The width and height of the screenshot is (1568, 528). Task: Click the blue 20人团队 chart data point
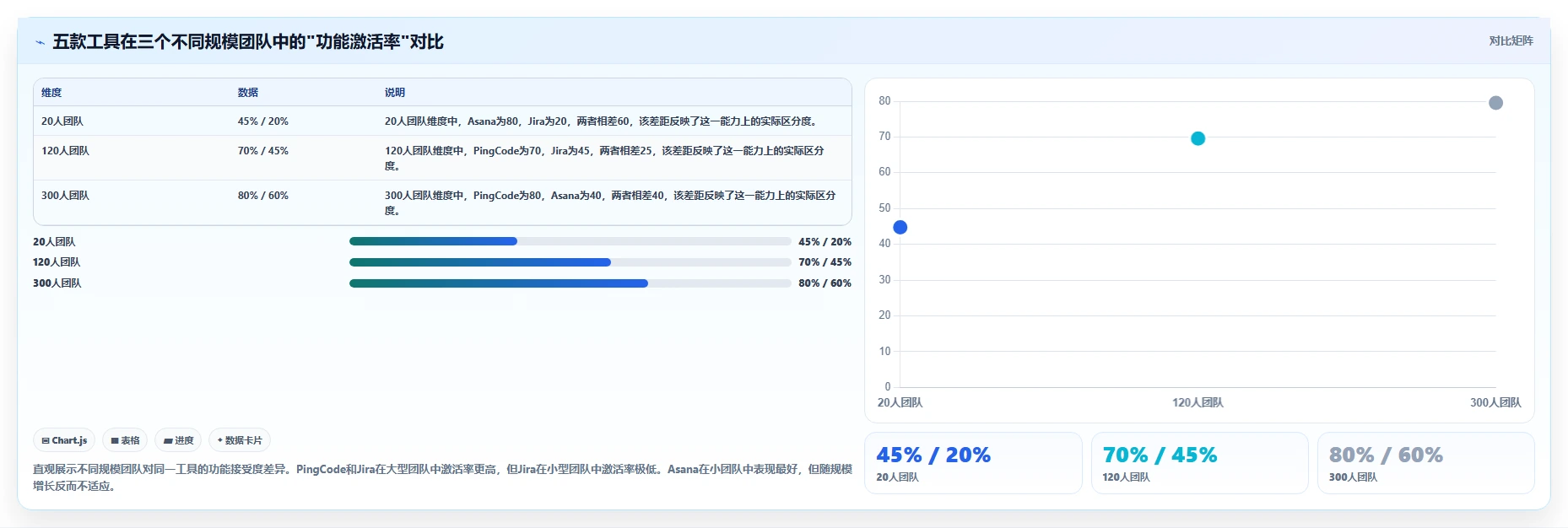tap(900, 228)
